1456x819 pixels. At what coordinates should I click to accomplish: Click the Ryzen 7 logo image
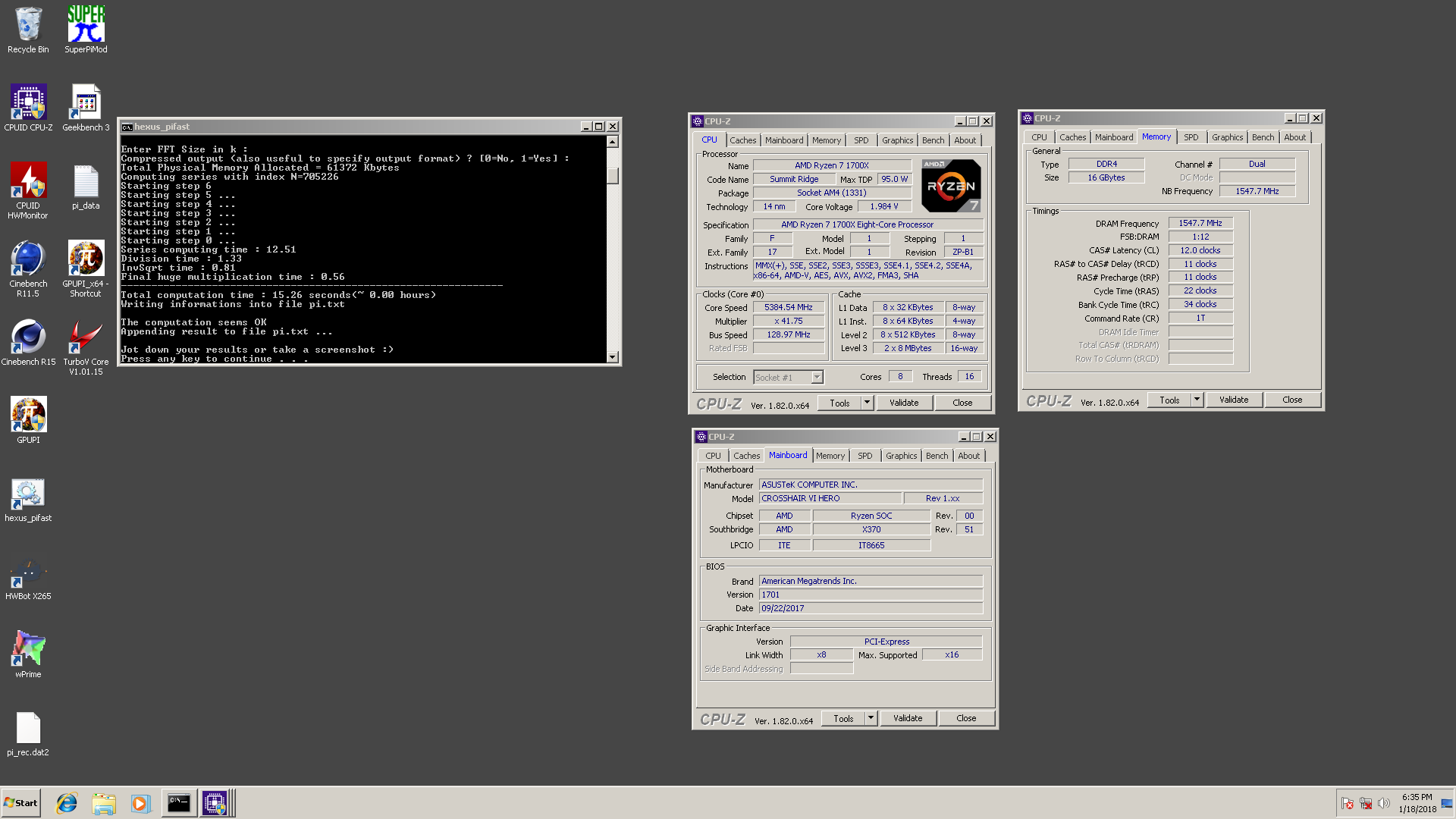951,186
